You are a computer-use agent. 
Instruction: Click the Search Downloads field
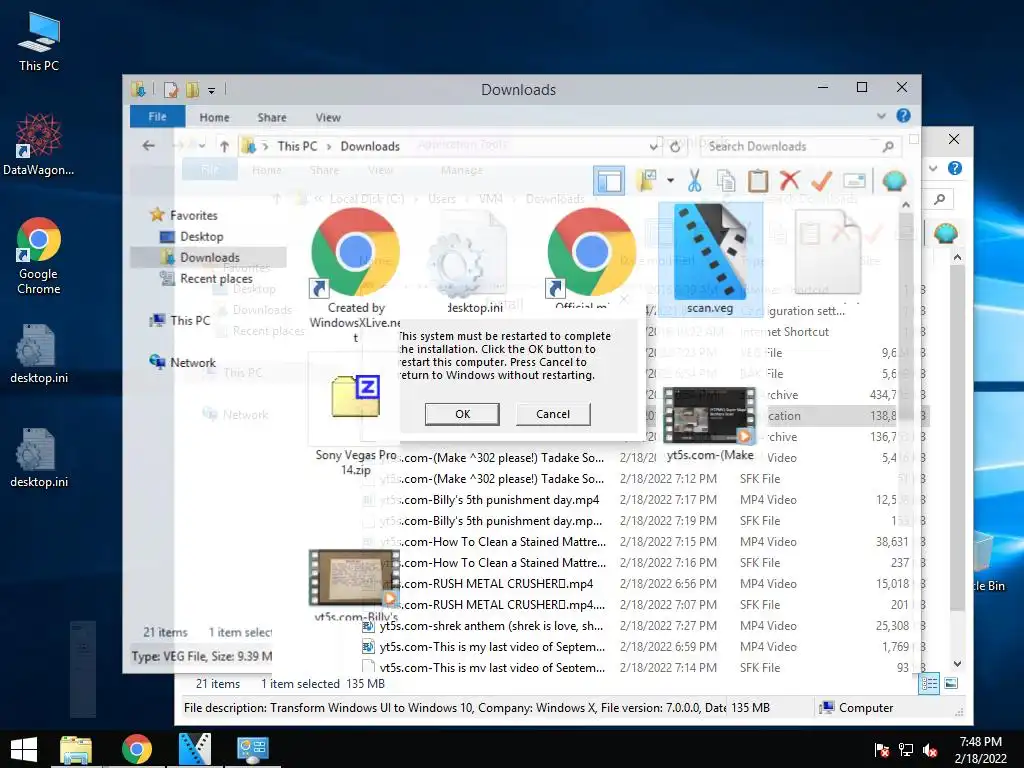pyautogui.click(x=801, y=146)
